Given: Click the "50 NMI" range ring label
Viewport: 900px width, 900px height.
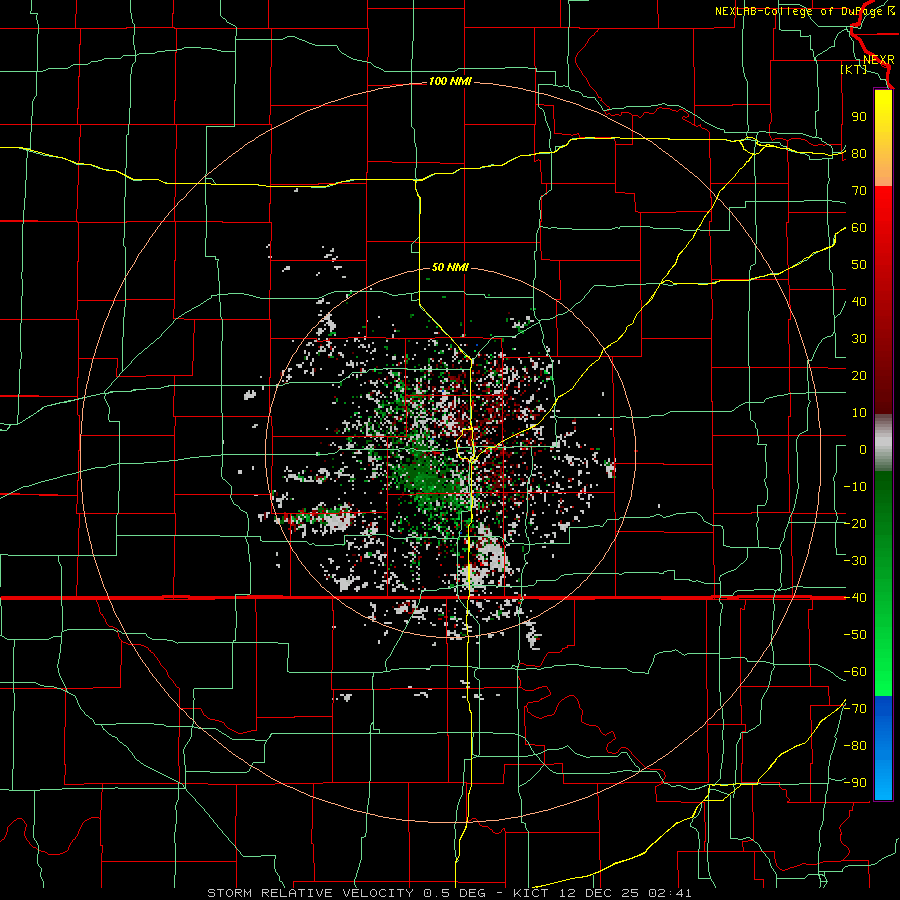Looking at the screenshot, I should point(450,267).
